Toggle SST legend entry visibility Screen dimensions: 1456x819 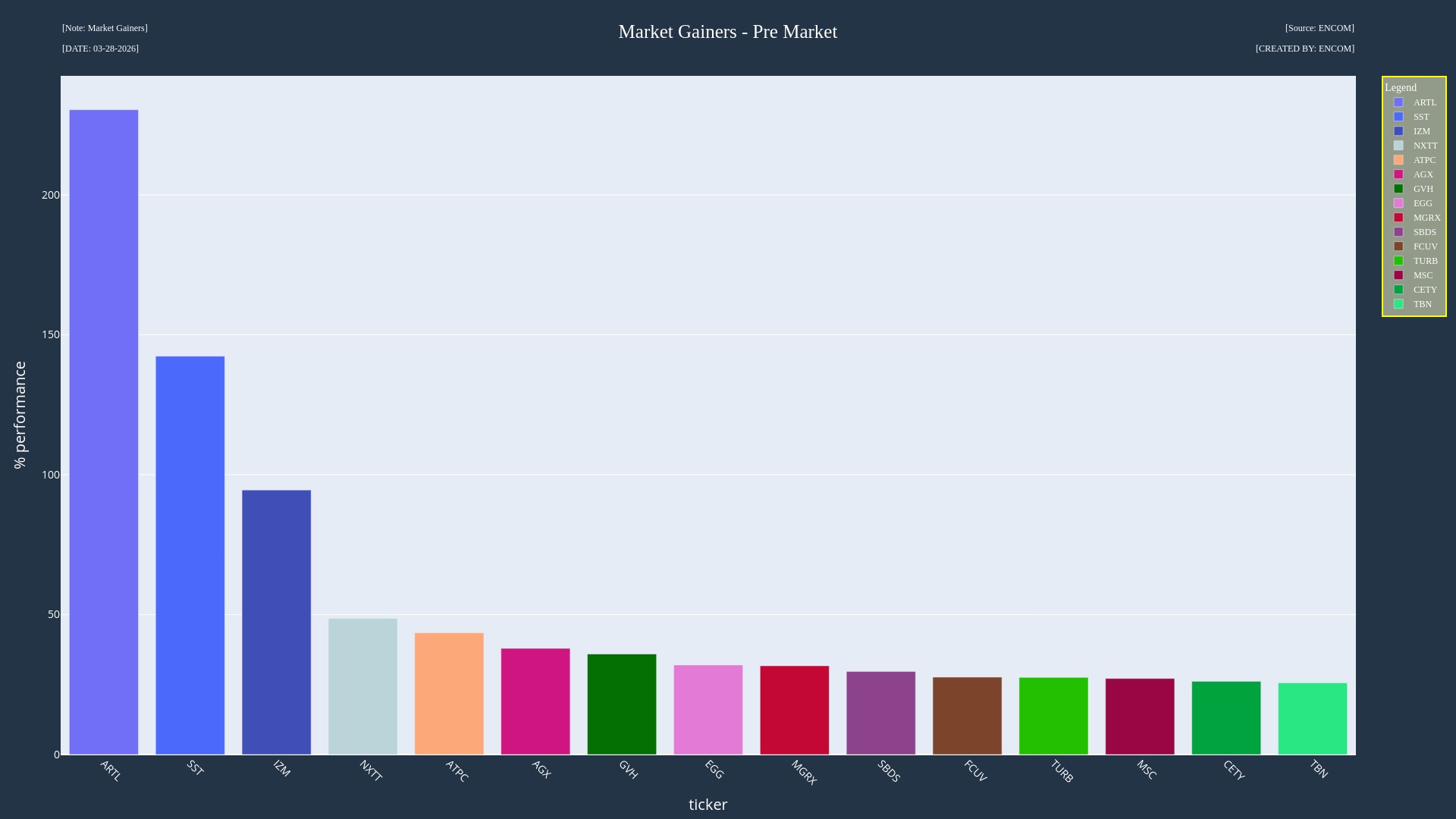[1420, 117]
